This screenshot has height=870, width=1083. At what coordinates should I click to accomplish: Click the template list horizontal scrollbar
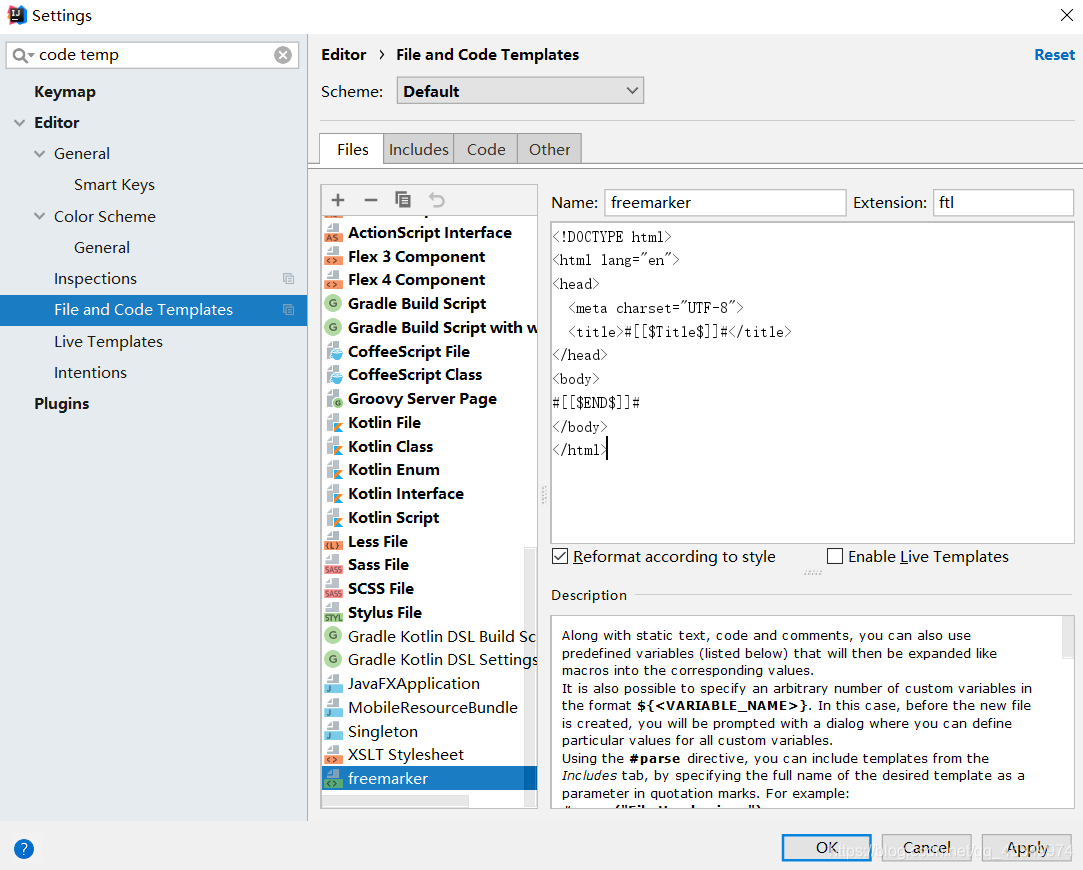[395, 802]
